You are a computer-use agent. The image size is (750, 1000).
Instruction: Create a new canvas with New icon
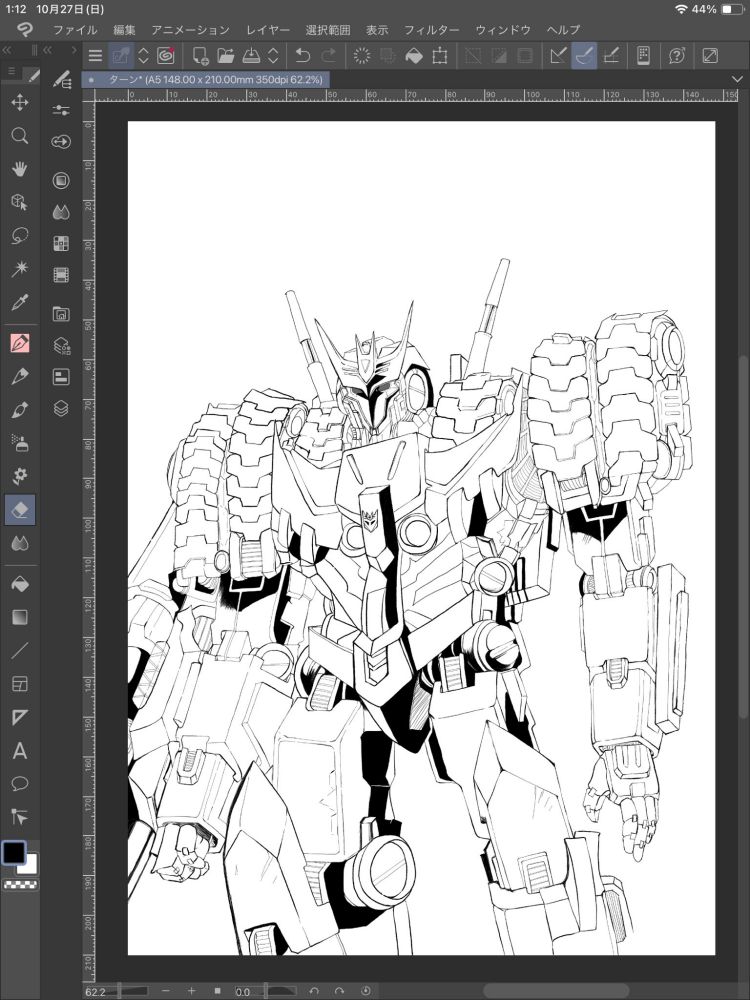[x=200, y=55]
